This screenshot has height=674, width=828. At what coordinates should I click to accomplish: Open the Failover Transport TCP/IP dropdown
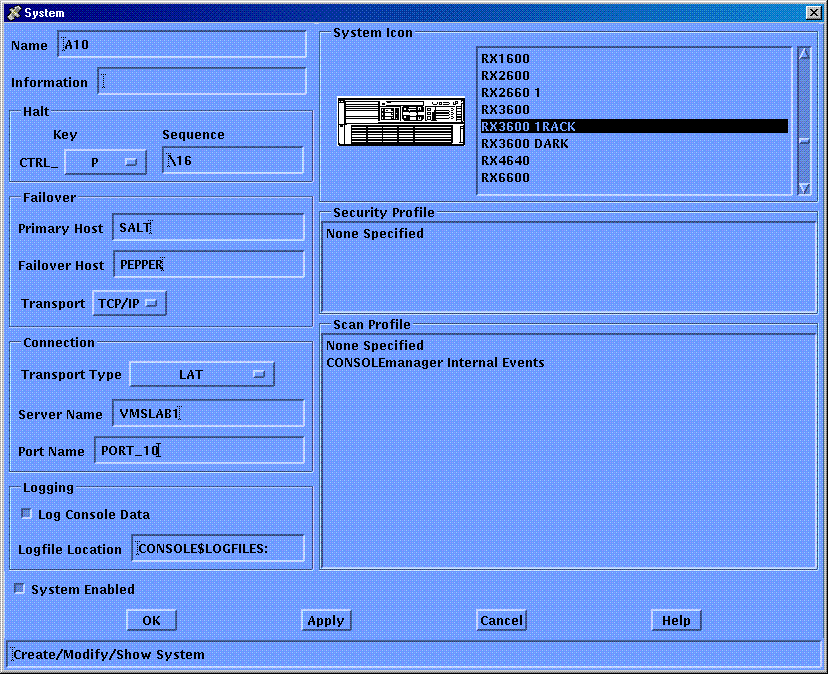tap(129, 303)
